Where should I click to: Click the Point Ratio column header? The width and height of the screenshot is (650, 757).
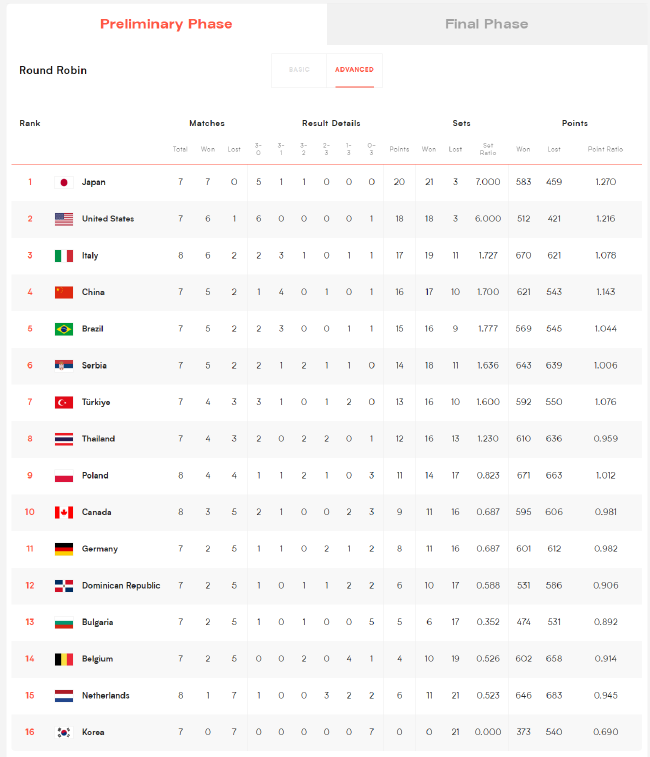pyautogui.click(x=605, y=149)
